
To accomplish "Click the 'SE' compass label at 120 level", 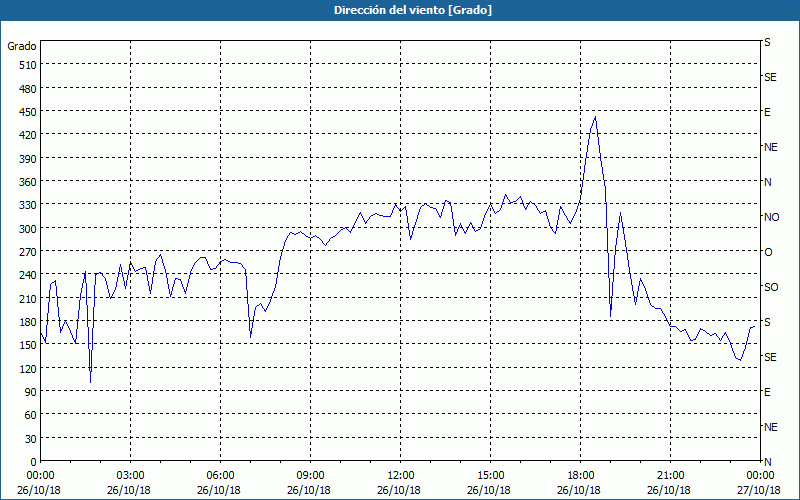I will pos(770,357).
